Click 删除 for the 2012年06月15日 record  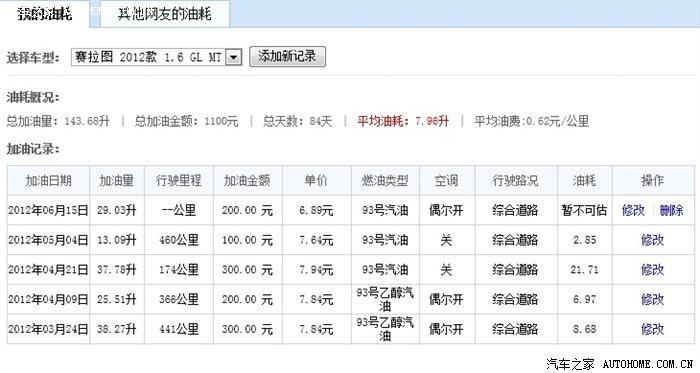coord(671,210)
